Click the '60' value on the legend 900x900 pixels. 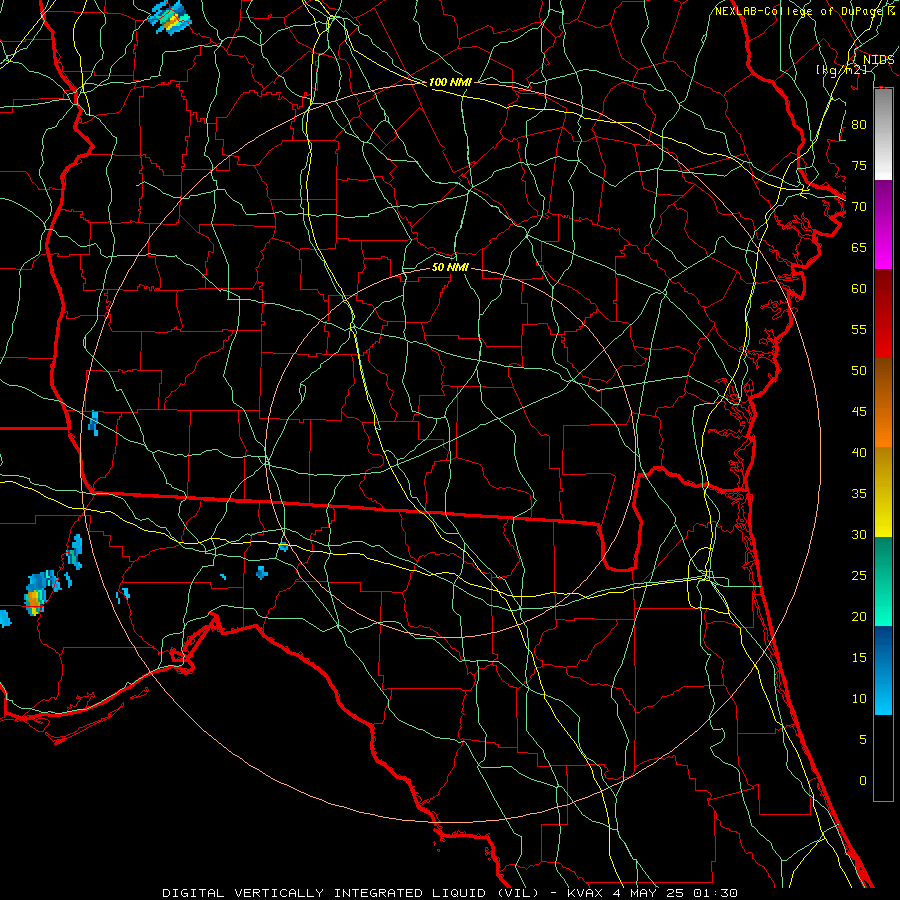tap(859, 289)
